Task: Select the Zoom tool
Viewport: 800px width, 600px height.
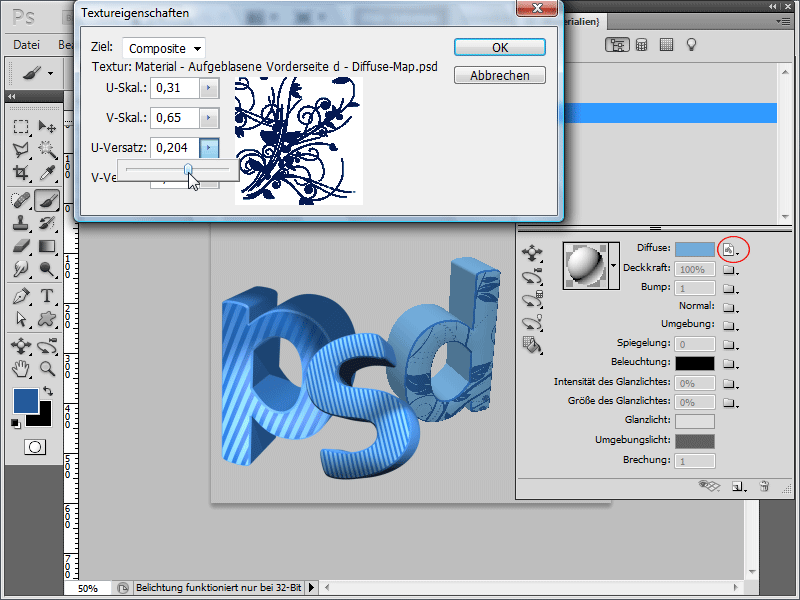Action: click(x=47, y=368)
